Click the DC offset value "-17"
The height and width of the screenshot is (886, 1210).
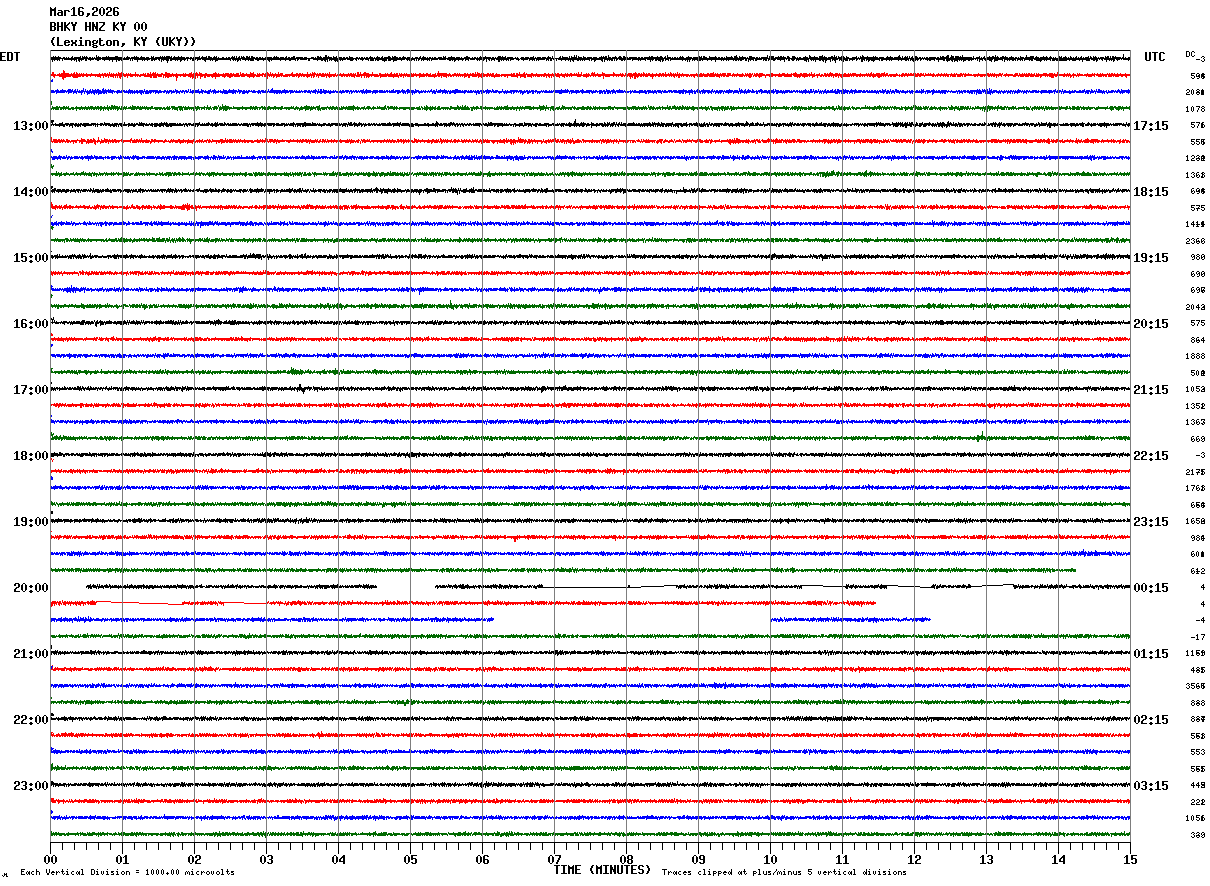coord(1197,637)
